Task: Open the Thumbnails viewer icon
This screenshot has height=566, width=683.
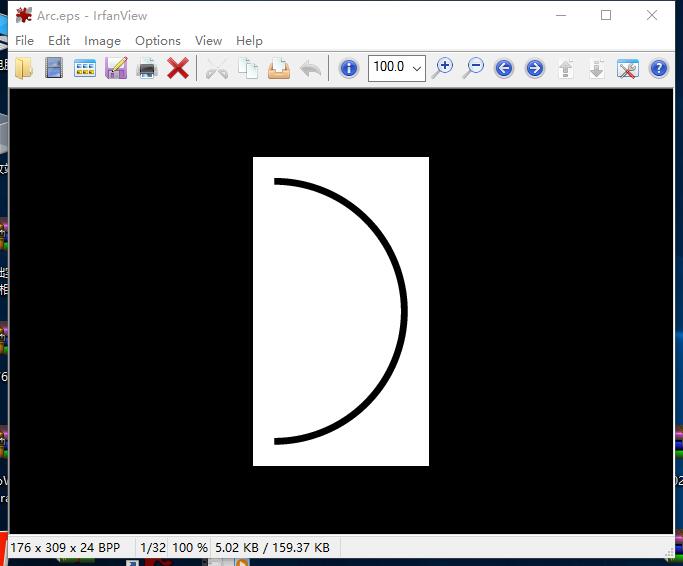Action: [x=85, y=68]
